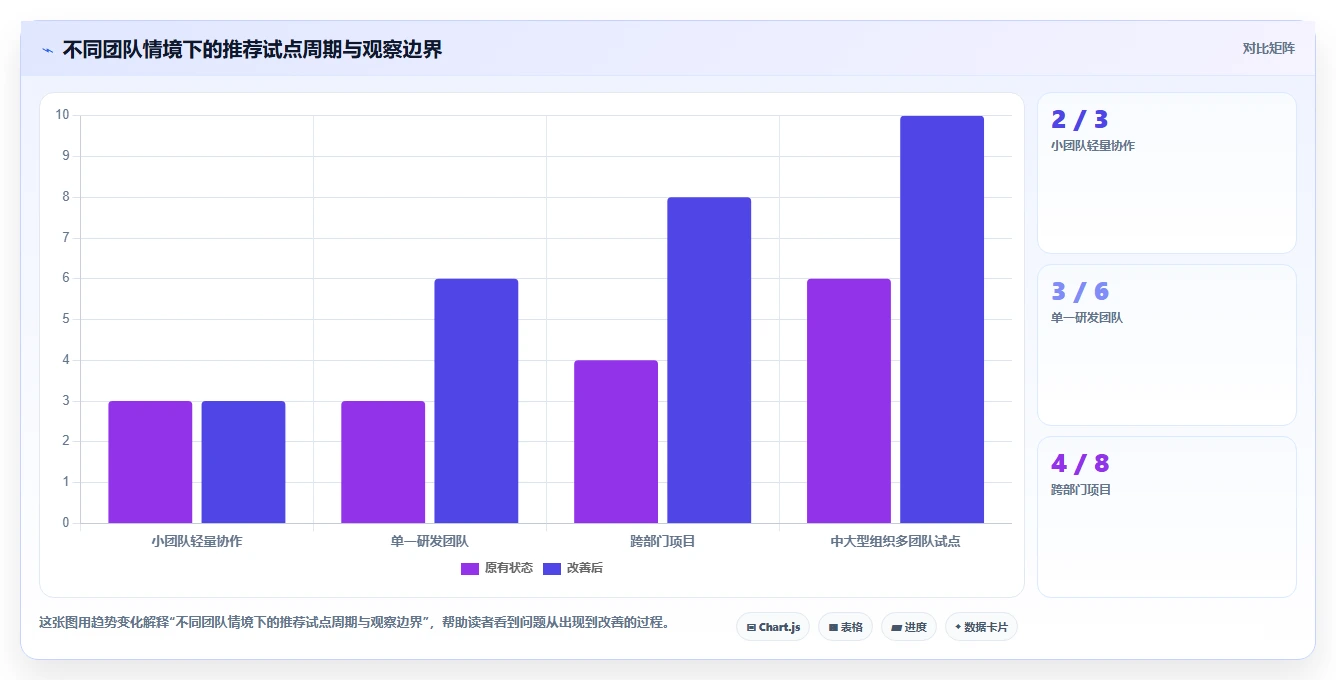
Task: Click the description text below the chart
Action: pos(354,622)
